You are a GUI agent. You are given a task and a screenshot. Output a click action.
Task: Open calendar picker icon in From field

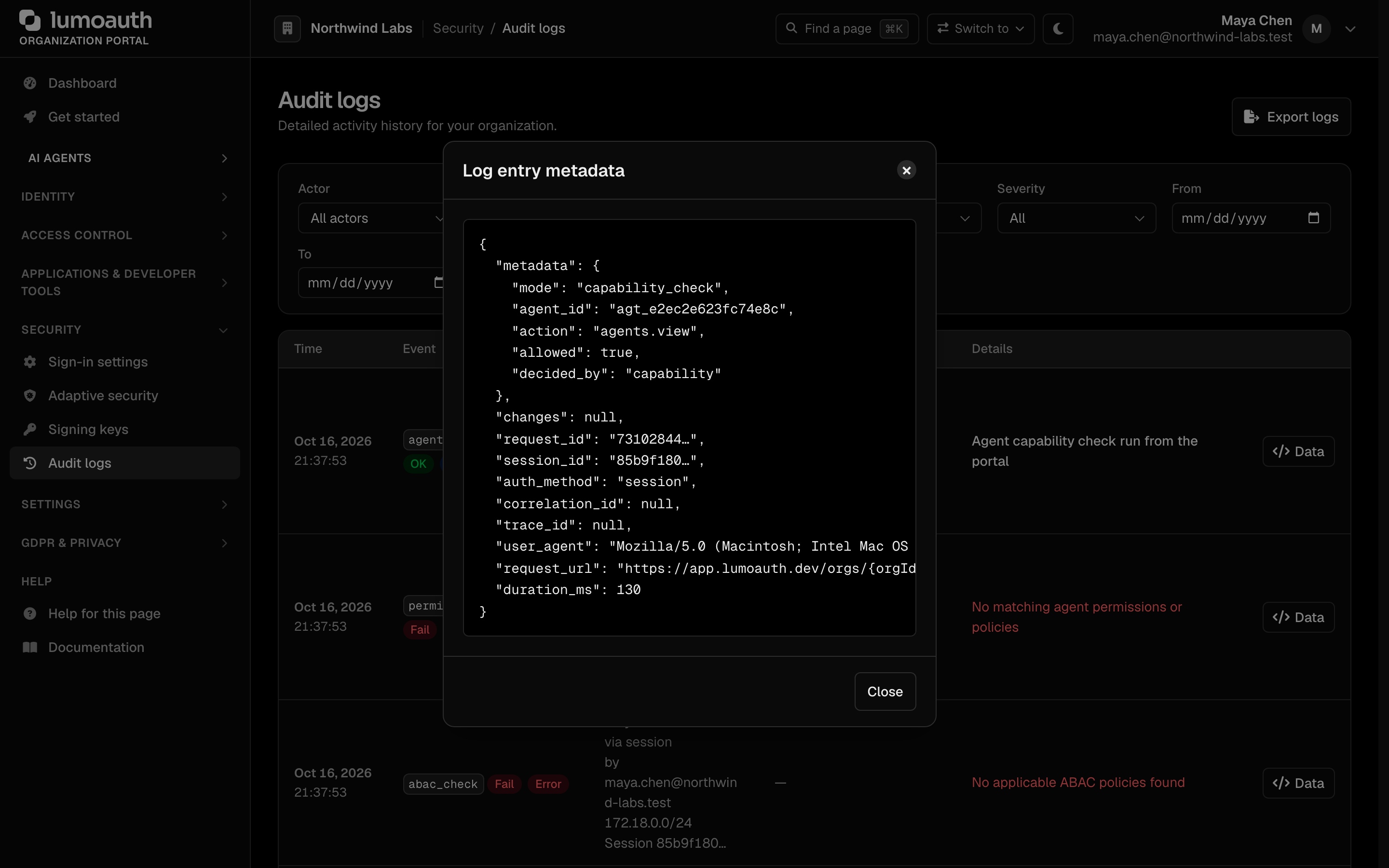tap(1313, 218)
